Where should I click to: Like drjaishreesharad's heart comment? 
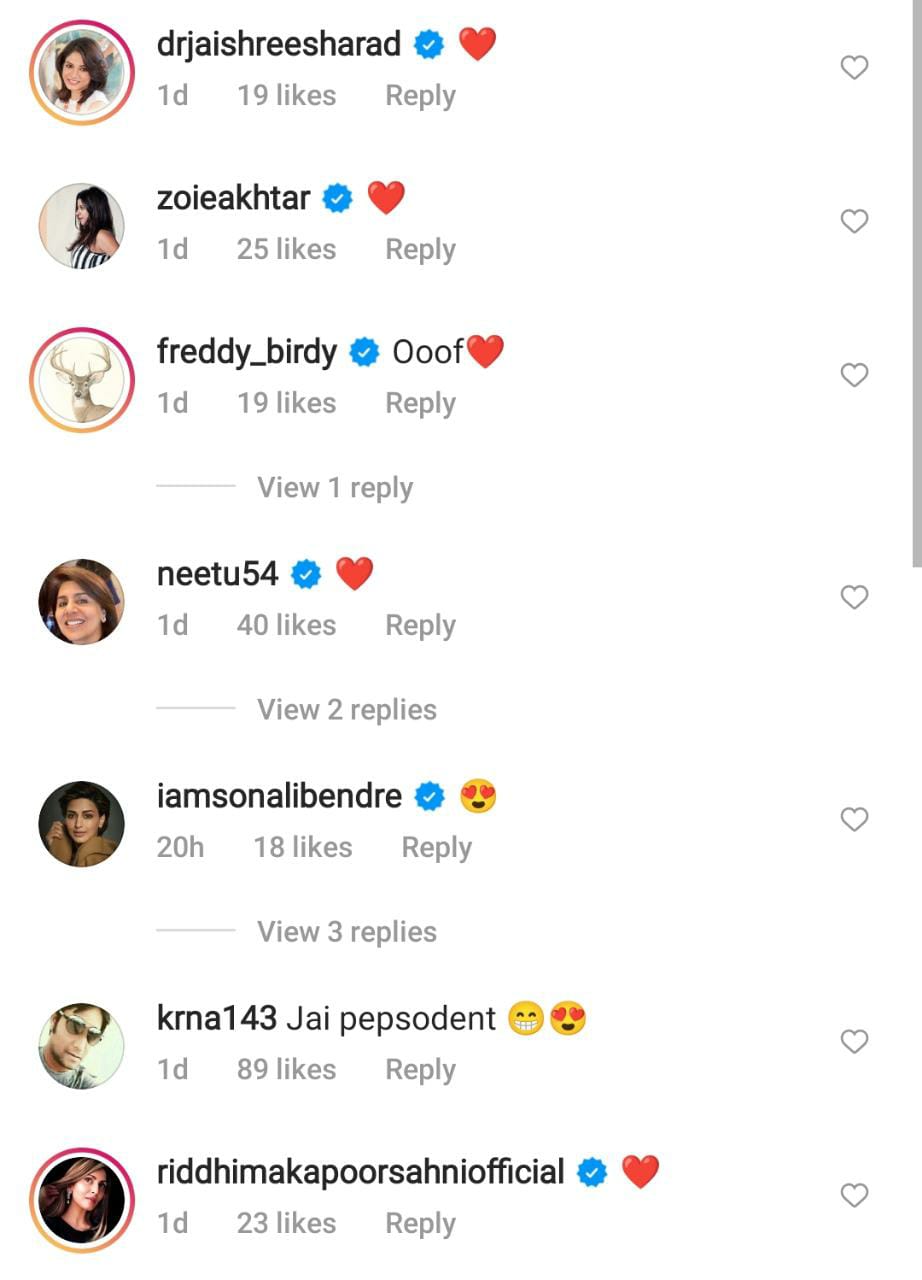click(x=853, y=68)
